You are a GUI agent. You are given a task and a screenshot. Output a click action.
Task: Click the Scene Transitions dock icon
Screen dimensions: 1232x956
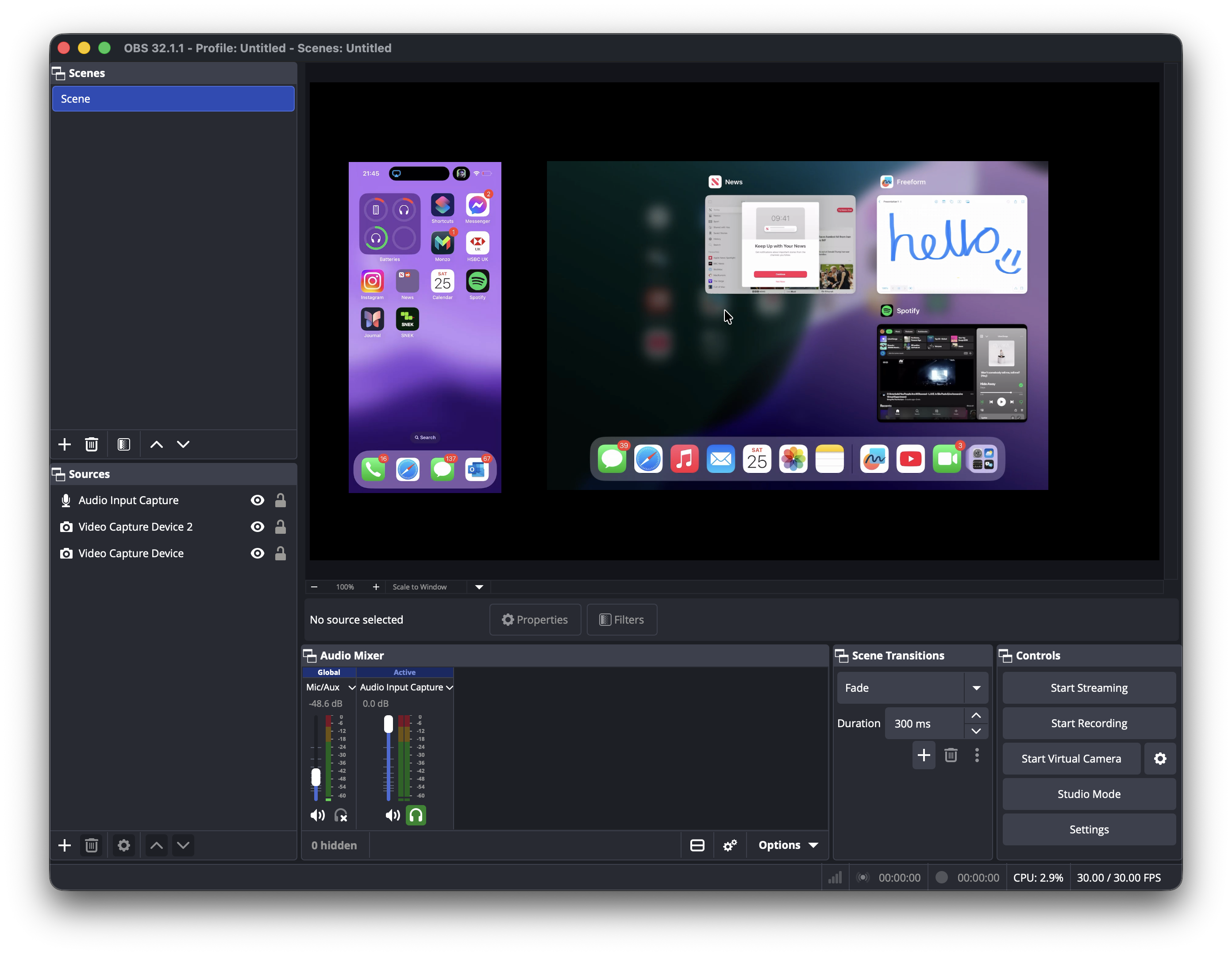click(x=841, y=655)
